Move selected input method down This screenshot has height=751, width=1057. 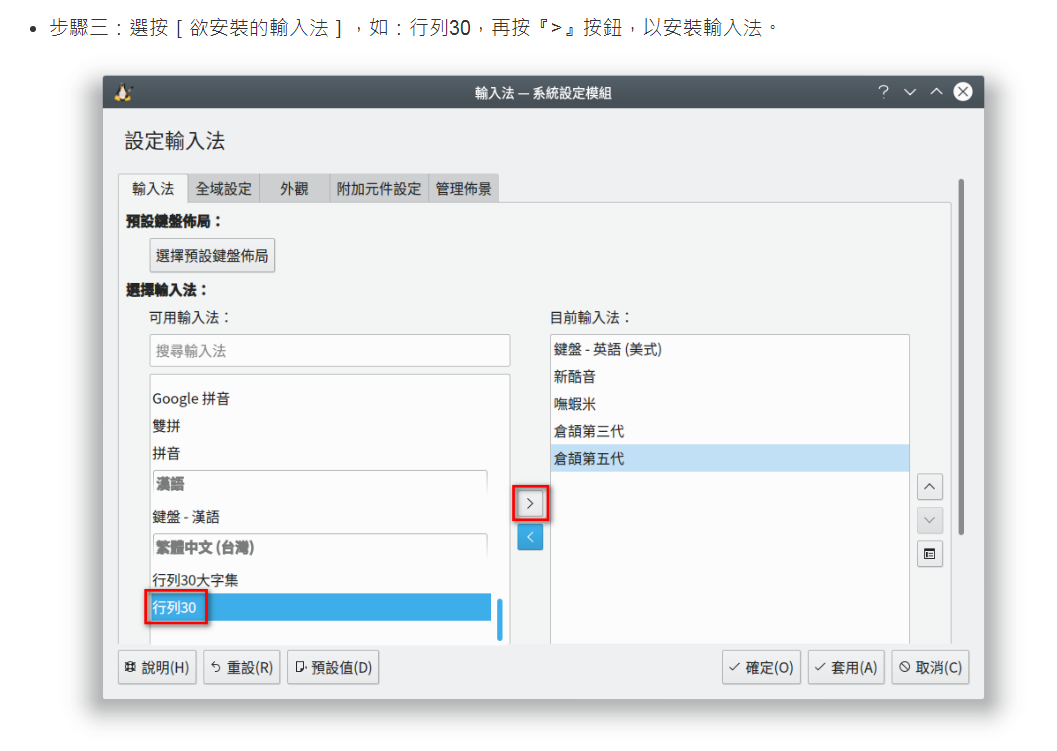930,520
